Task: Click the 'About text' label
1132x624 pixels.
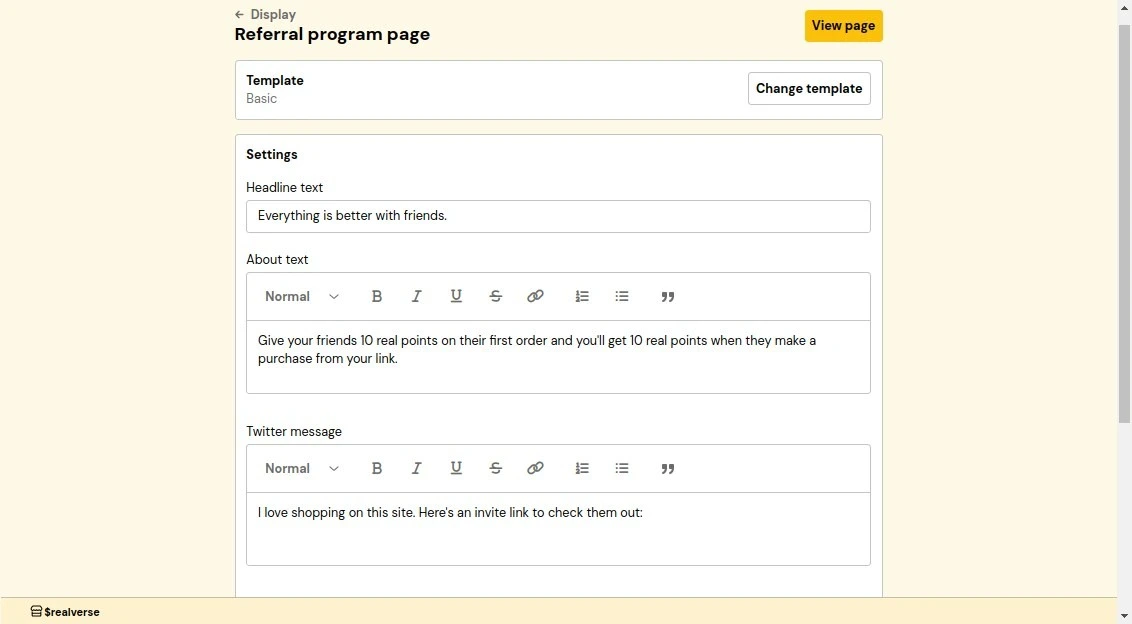Action: 277,260
